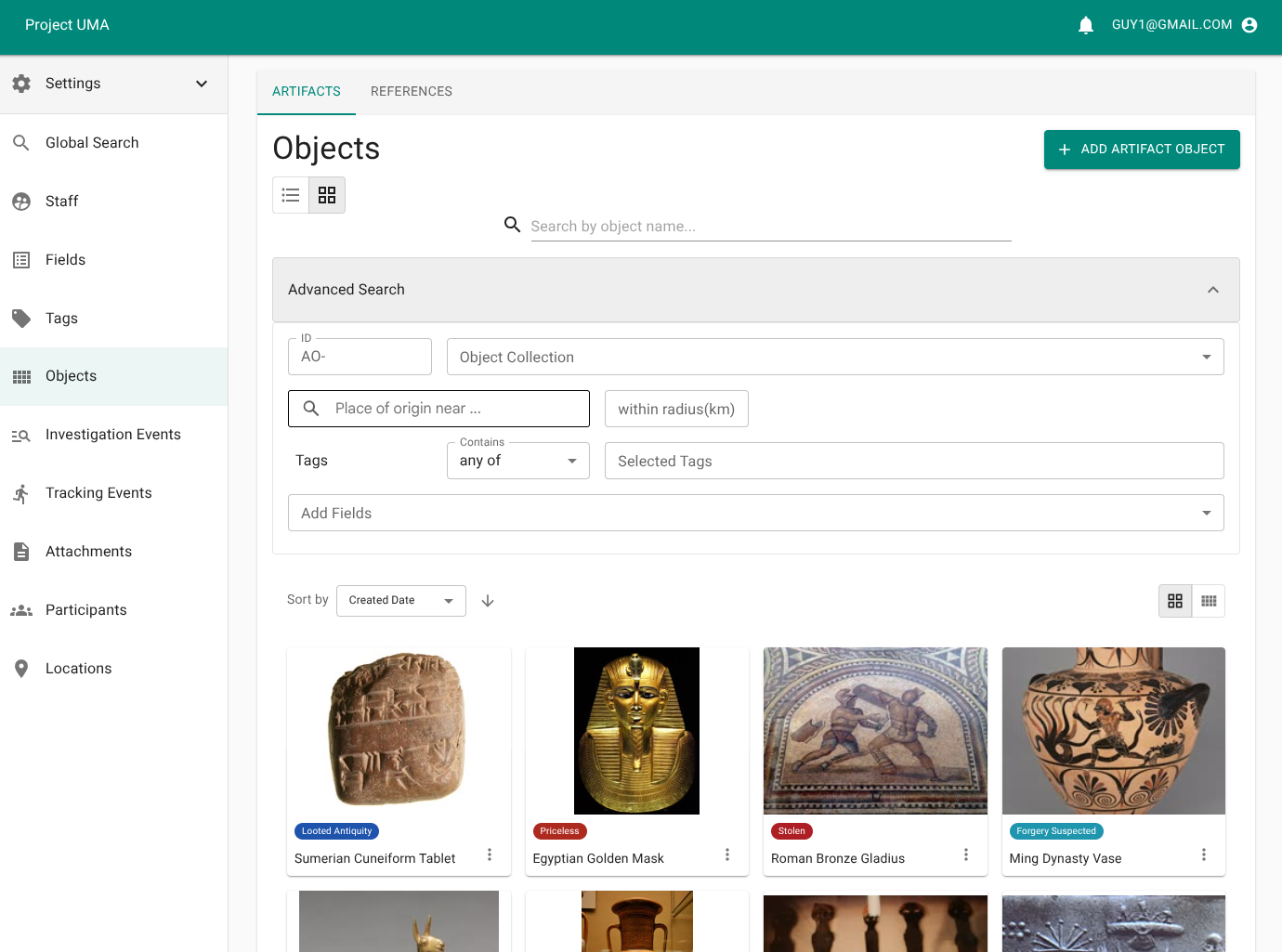The width and height of the screenshot is (1282, 952).
Task: Click the Fields list icon
Action: coord(21,260)
